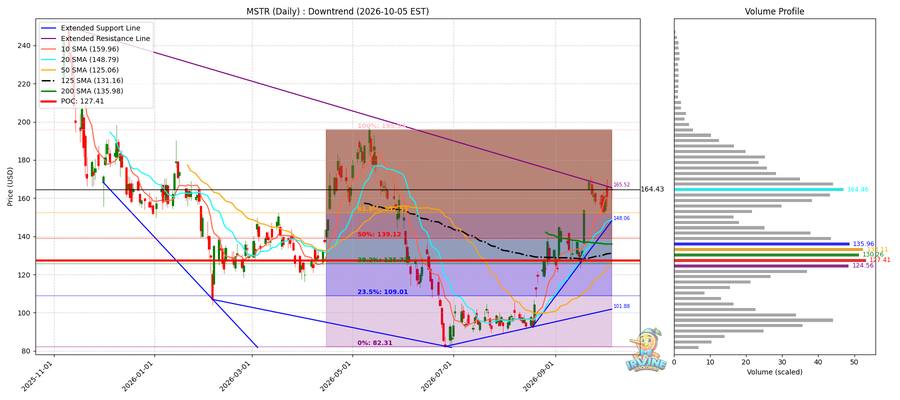
Task: Click the '10' volume axis tick
Action: [710, 363]
